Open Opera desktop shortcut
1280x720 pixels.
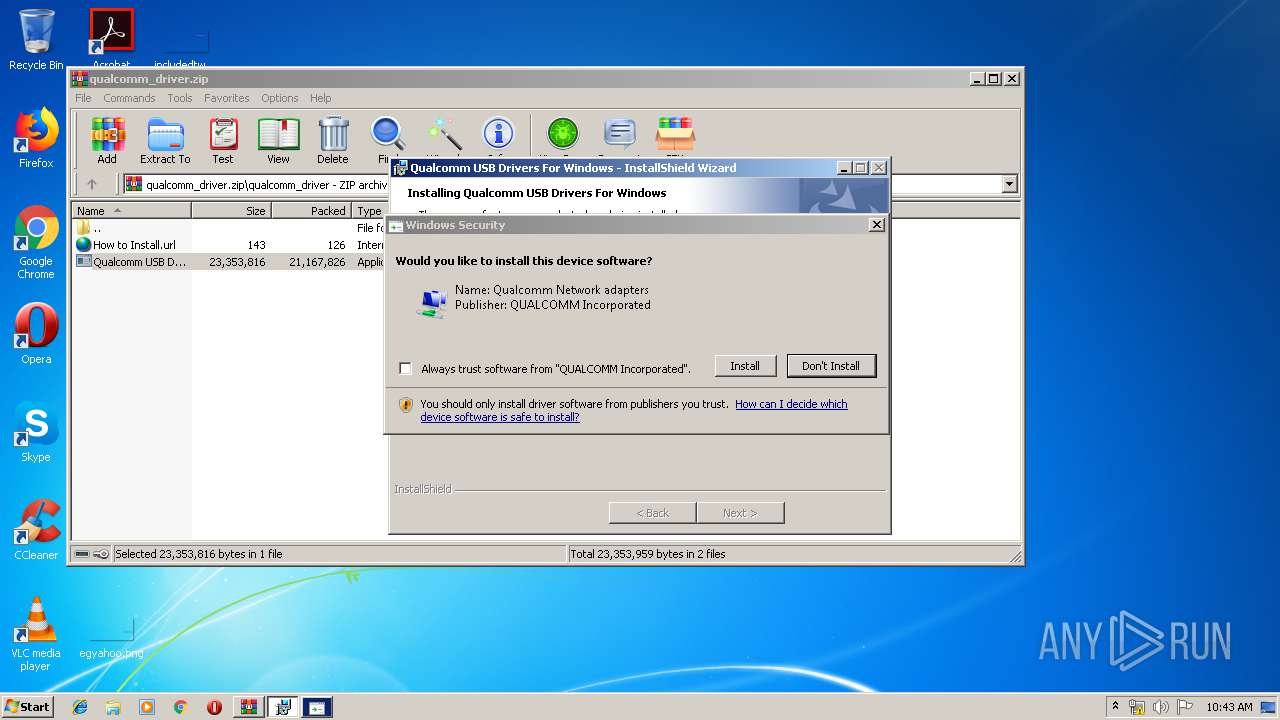point(36,334)
